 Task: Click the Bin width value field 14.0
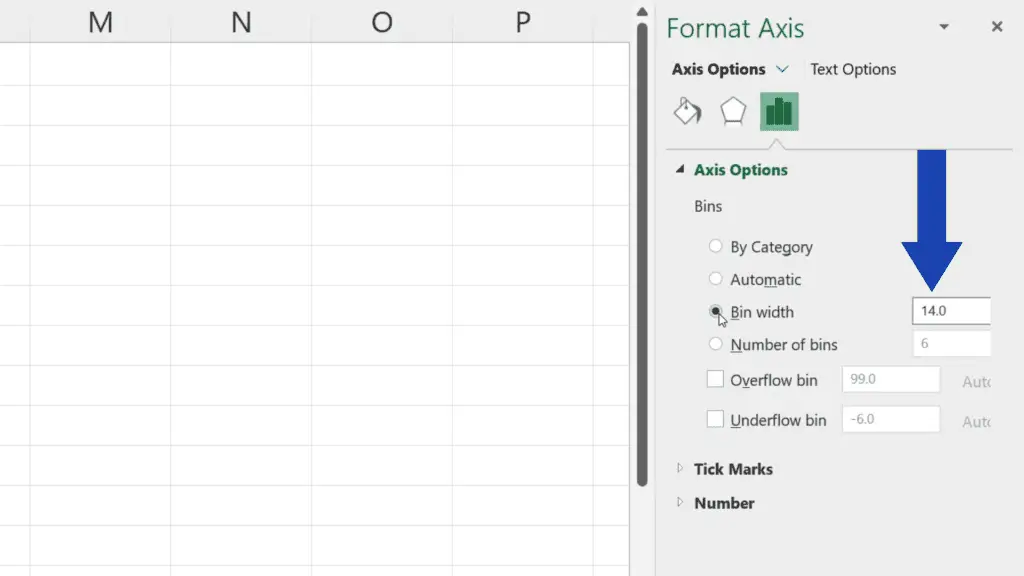tap(952, 311)
